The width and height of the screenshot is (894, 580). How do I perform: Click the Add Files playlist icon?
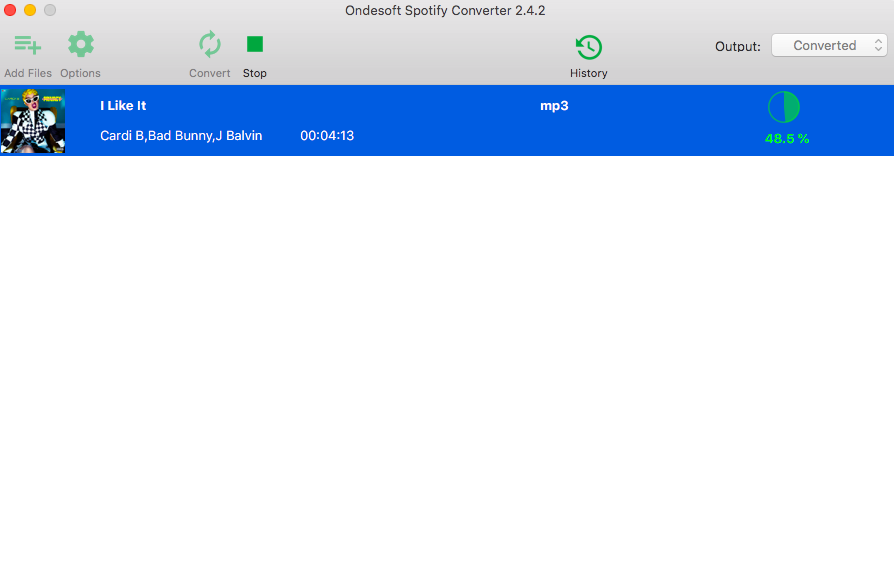pos(27,45)
